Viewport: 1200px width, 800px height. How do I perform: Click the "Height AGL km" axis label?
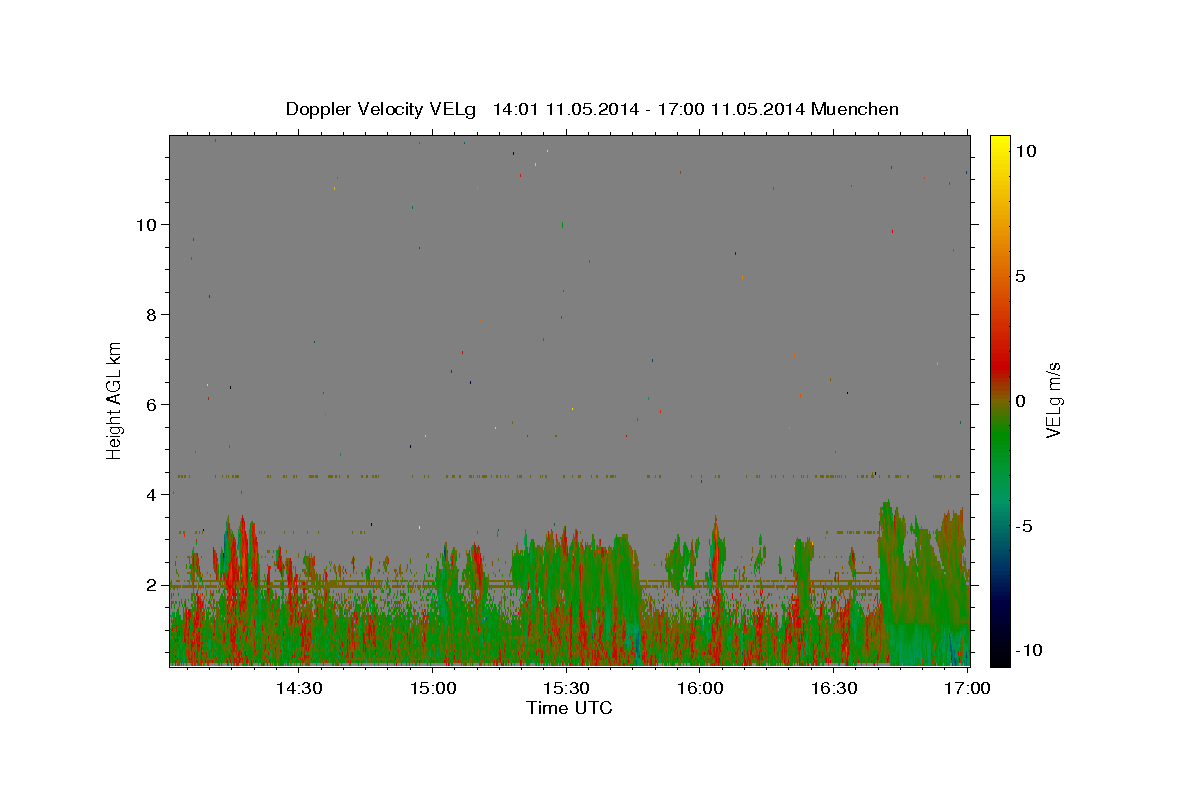(x=115, y=399)
